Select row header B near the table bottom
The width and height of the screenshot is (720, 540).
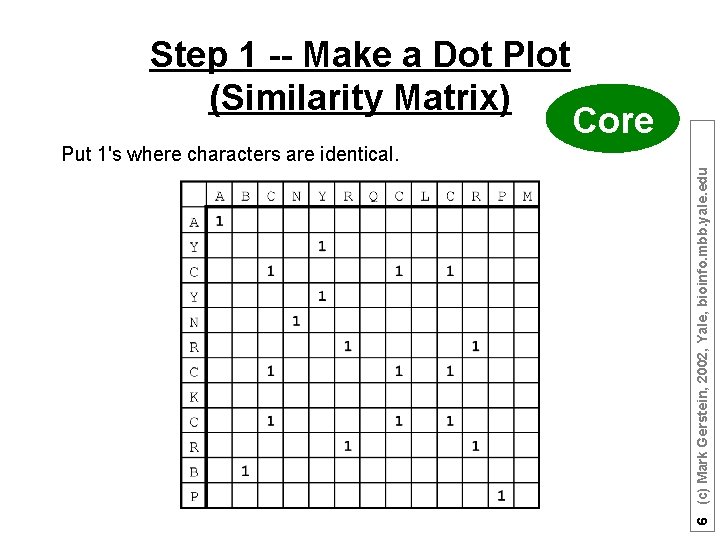(x=194, y=472)
